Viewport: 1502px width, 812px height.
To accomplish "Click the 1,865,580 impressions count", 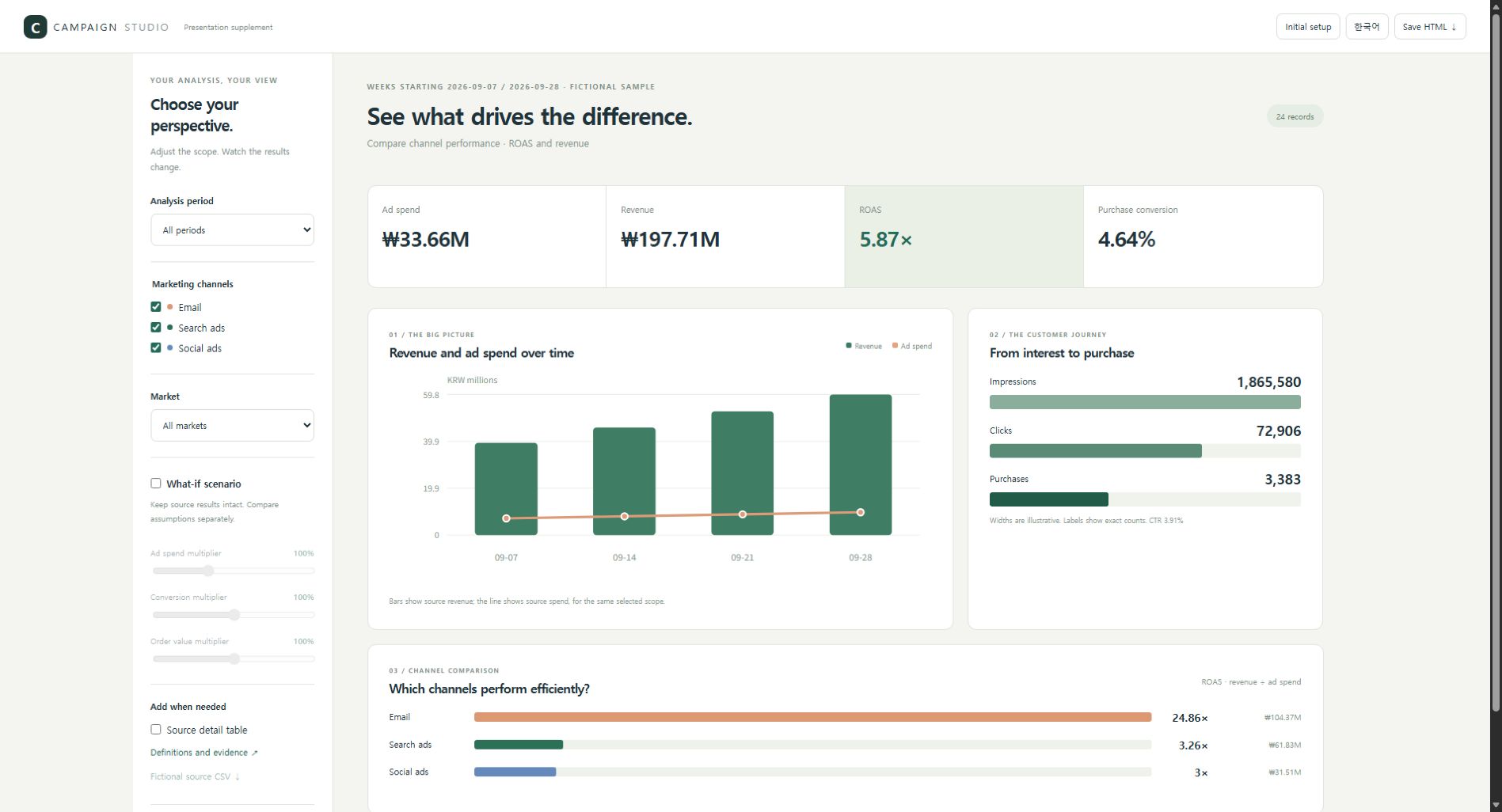I will 1268,382.
